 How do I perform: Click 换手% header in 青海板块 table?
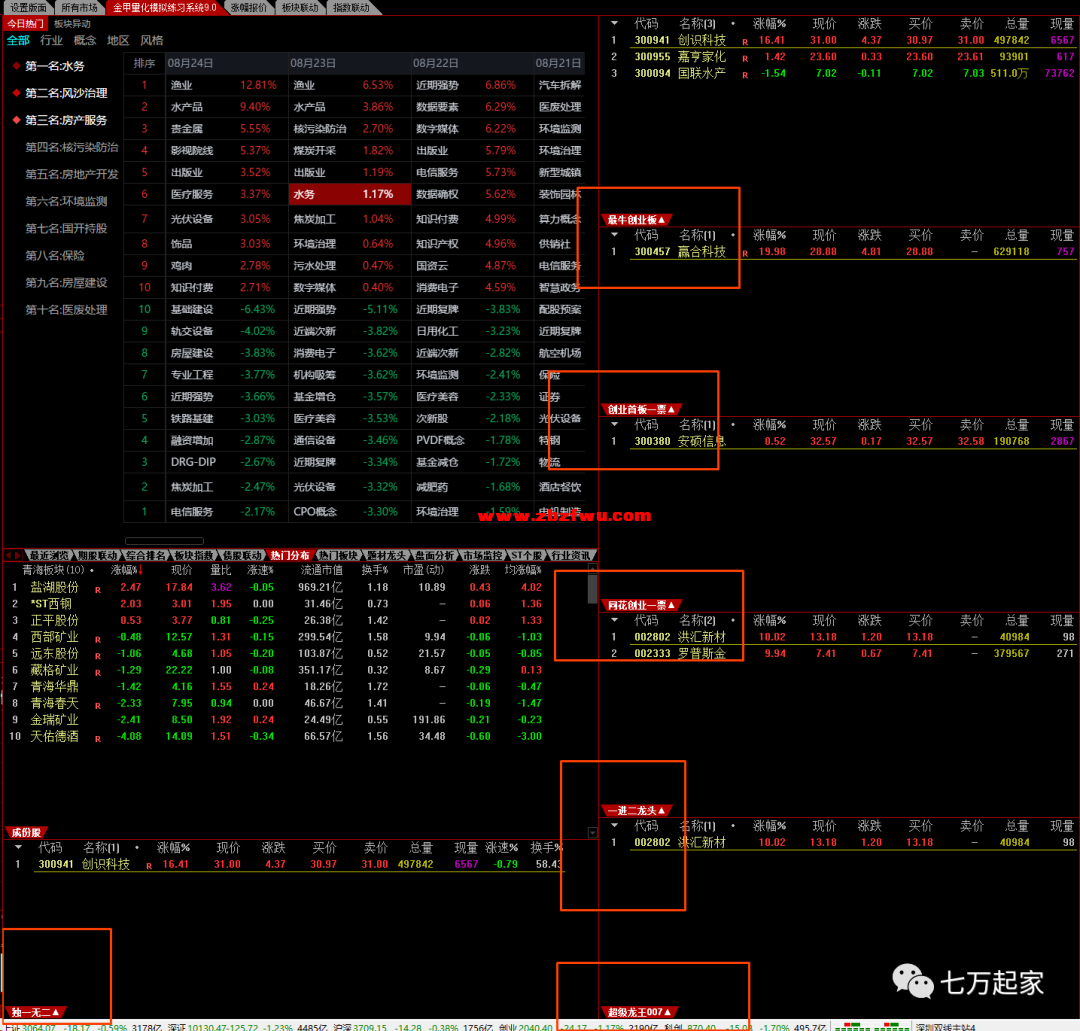[x=375, y=570]
